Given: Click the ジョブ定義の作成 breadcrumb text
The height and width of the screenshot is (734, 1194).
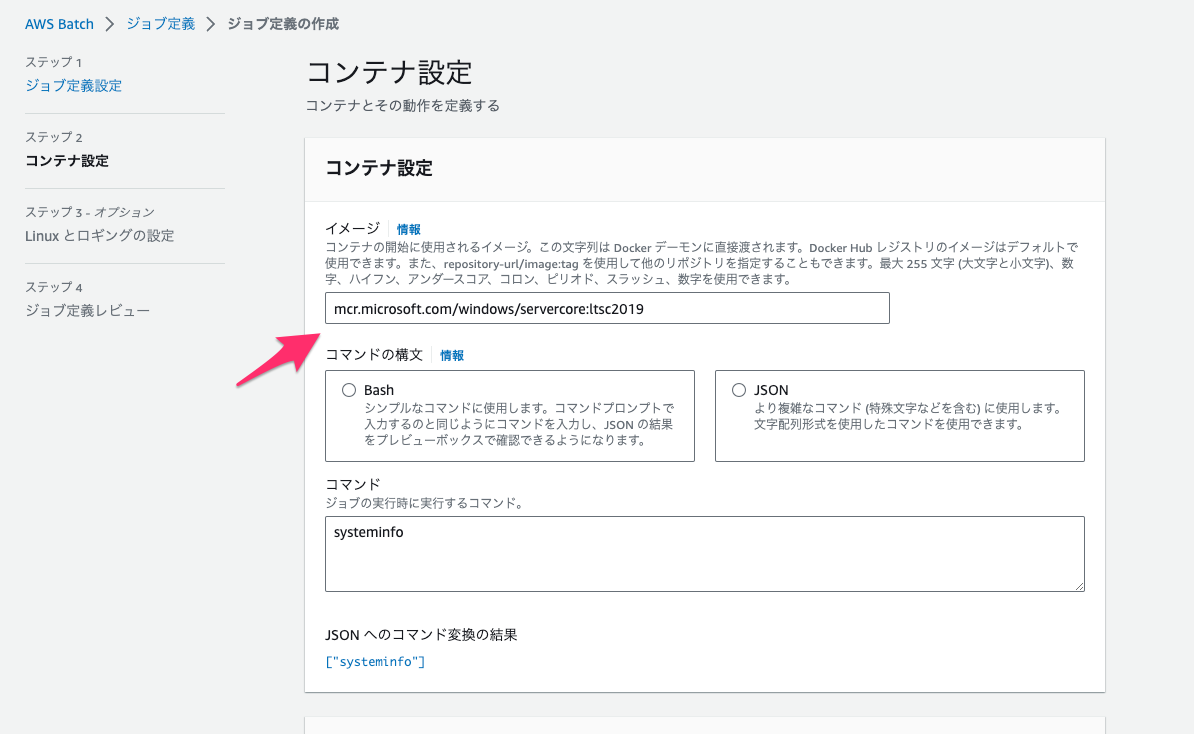Looking at the screenshot, I should click(x=283, y=23).
